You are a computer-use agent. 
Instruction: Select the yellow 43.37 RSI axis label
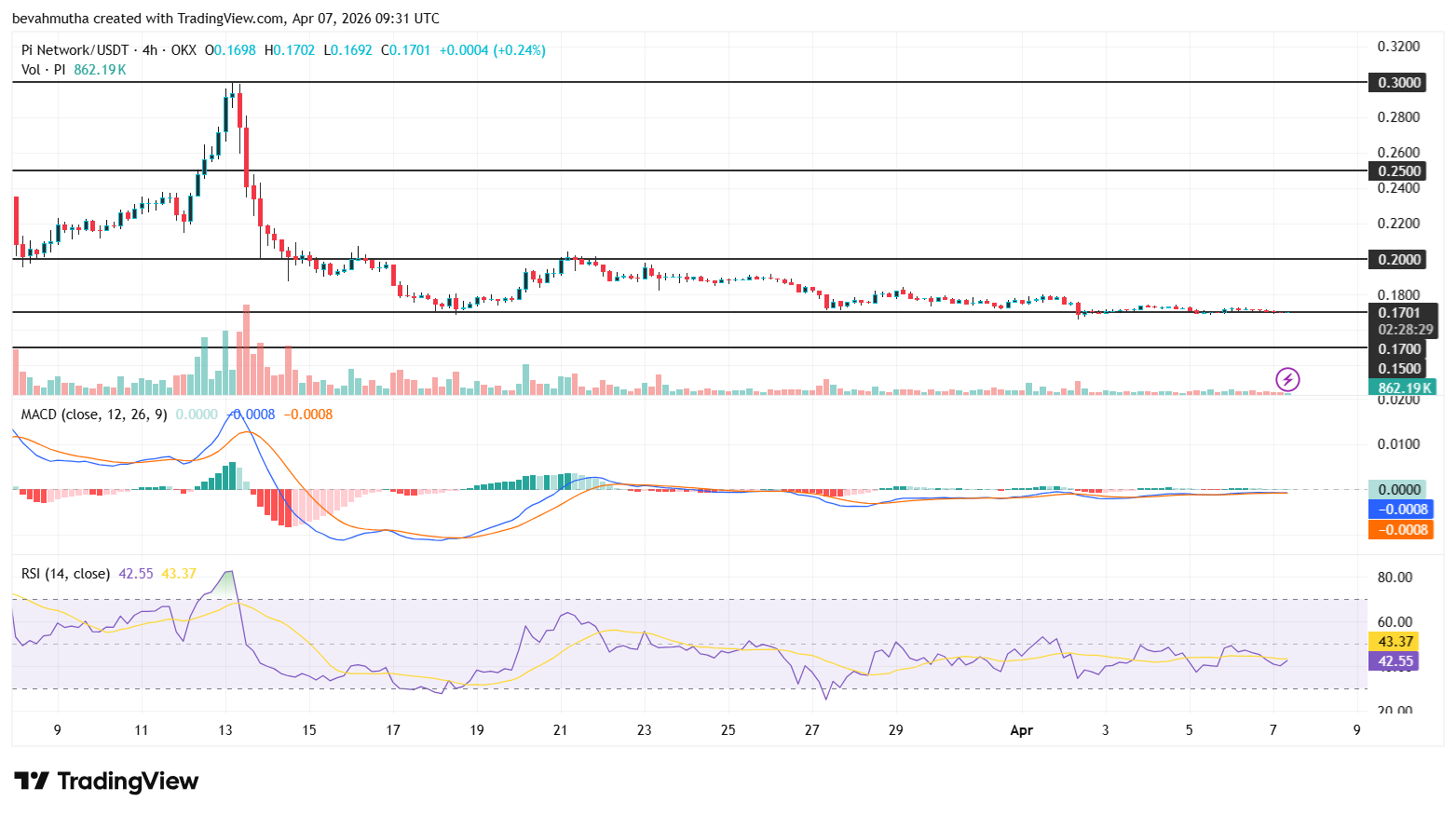(1395, 642)
